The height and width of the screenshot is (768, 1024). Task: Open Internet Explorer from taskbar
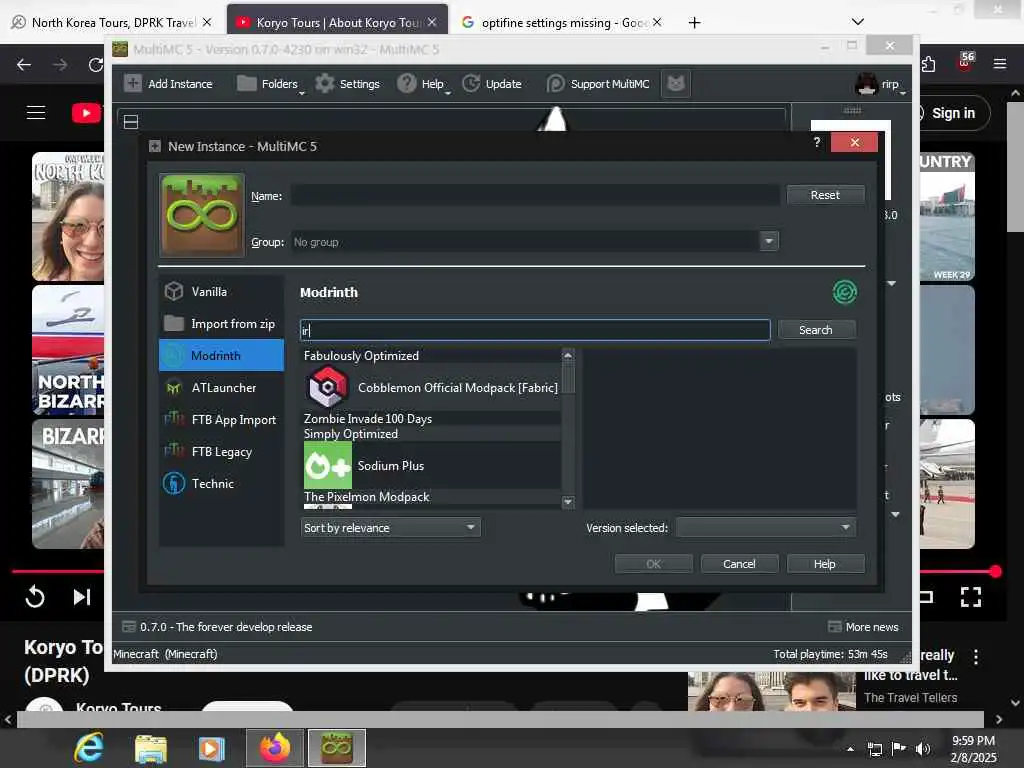[89, 748]
